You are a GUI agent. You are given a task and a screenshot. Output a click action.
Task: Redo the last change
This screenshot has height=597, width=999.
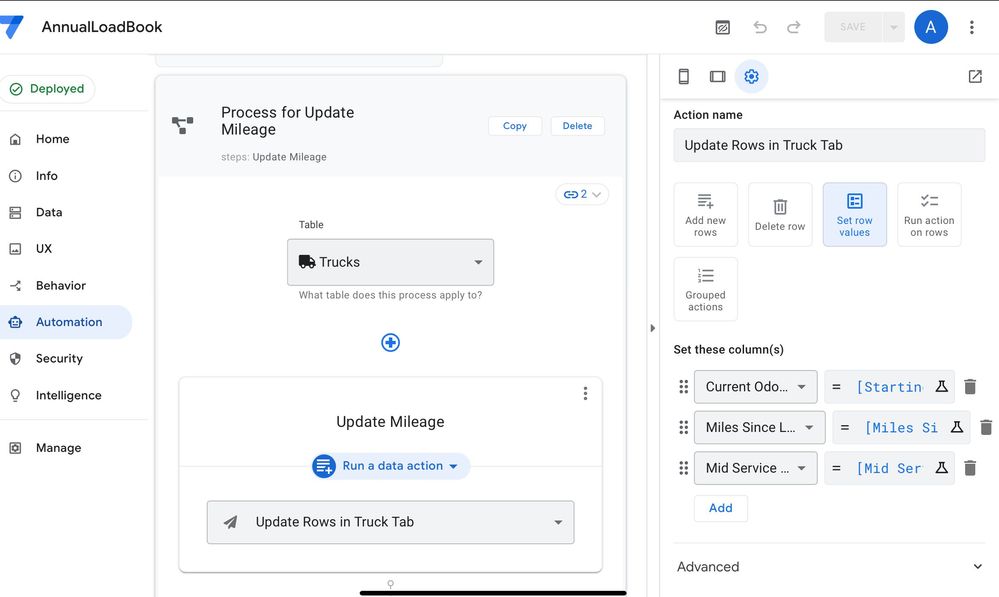pyautogui.click(x=794, y=27)
